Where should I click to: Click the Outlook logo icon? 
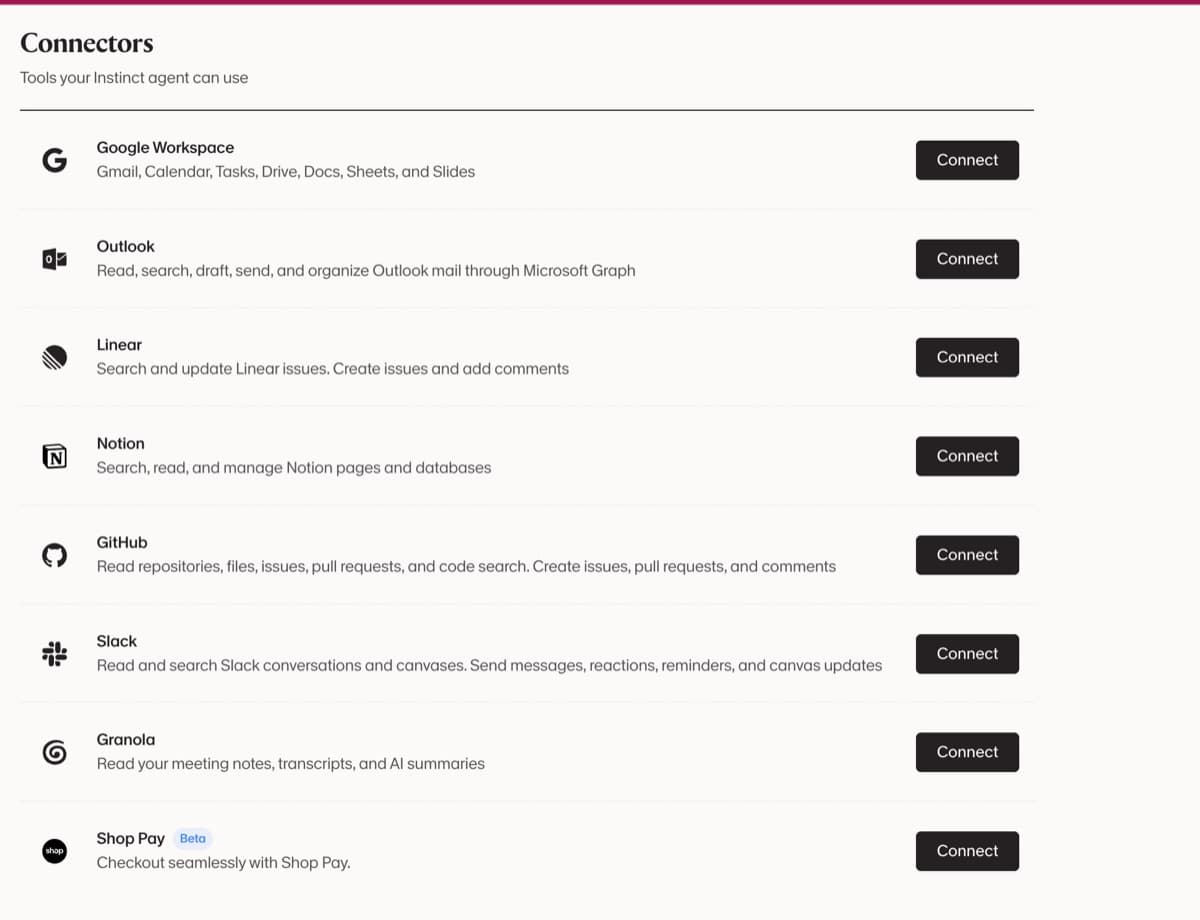tap(54, 259)
